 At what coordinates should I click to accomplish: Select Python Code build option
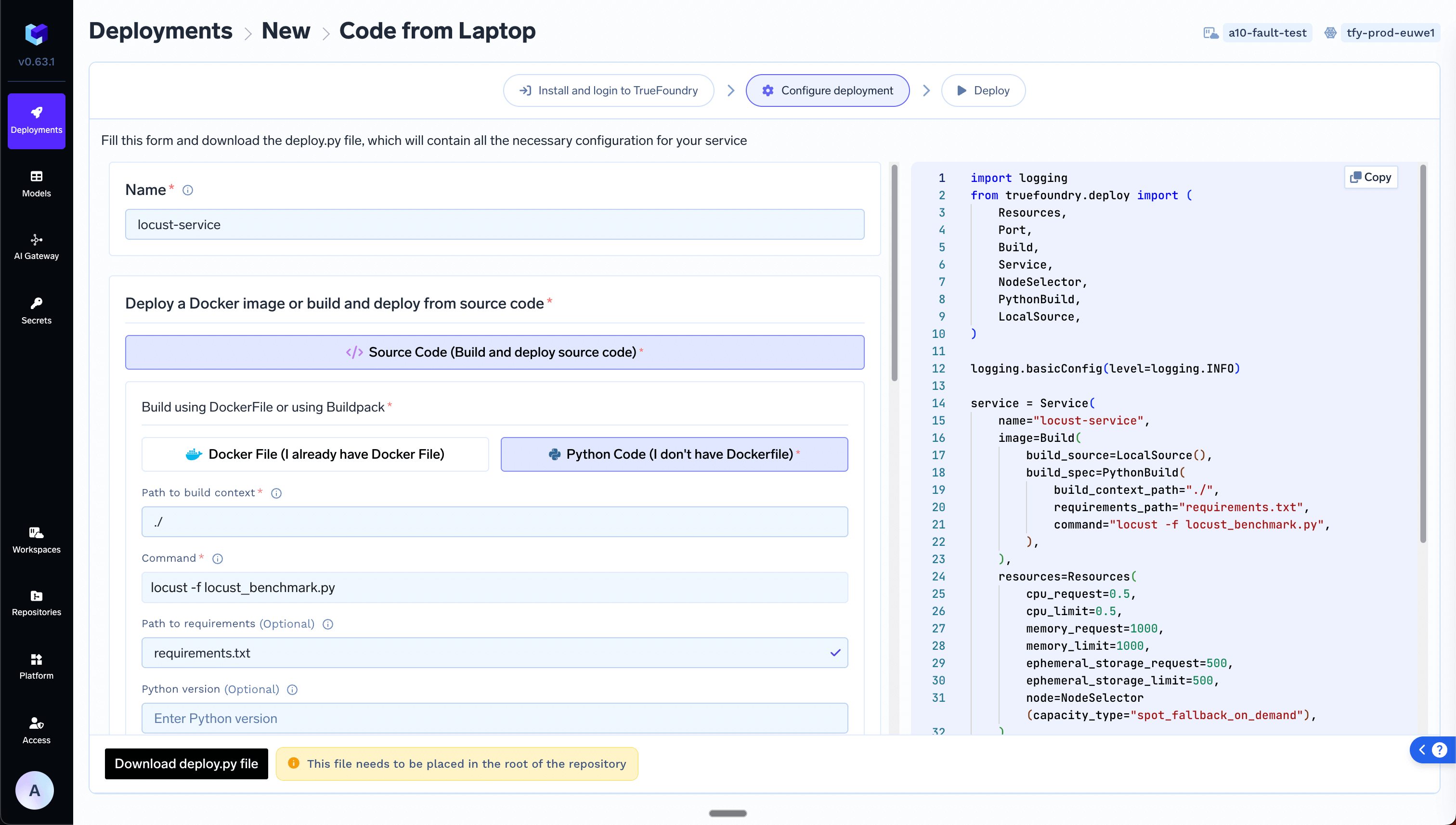pyautogui.click(x=674, y=454)
